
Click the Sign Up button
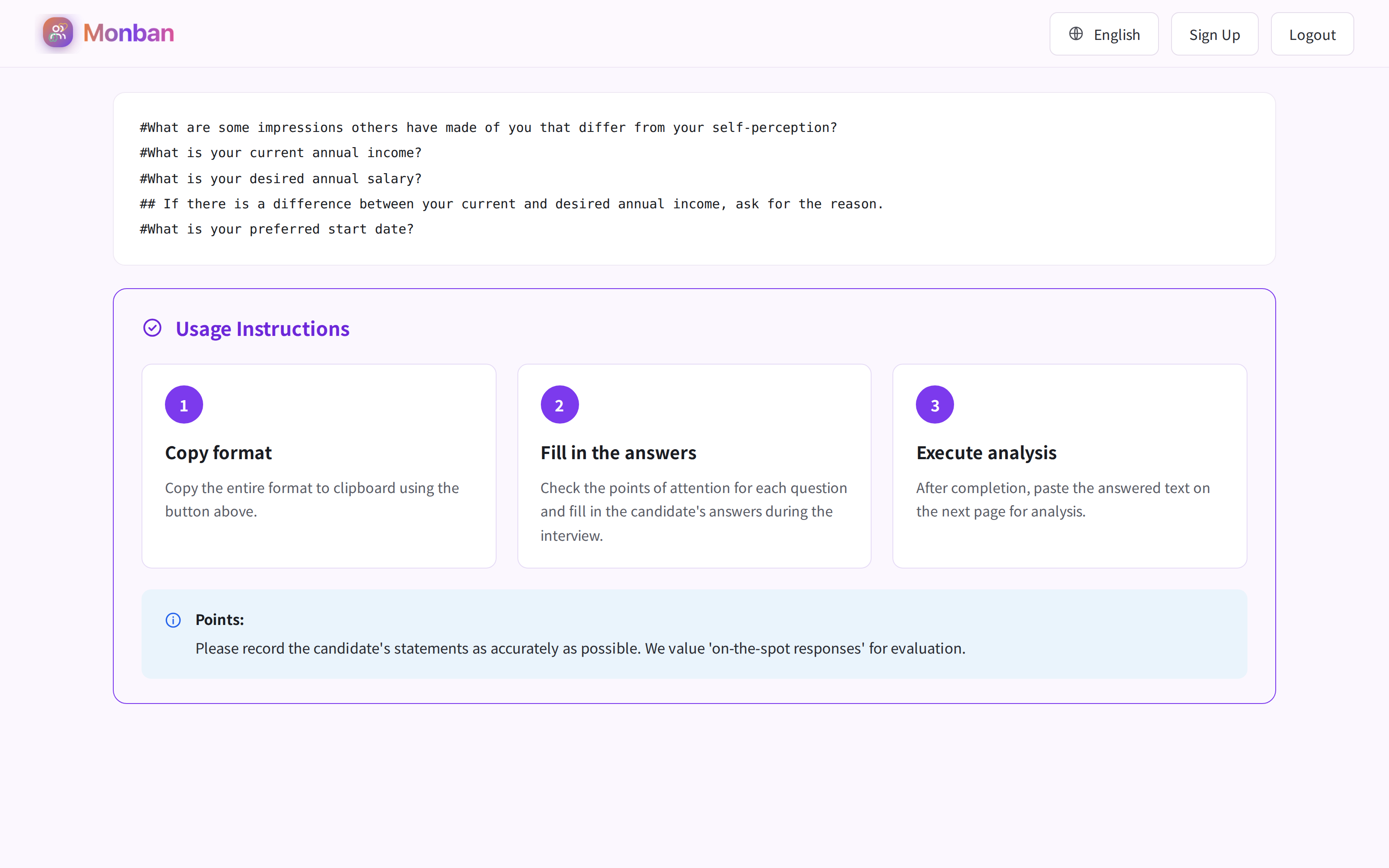[1215, 34]
